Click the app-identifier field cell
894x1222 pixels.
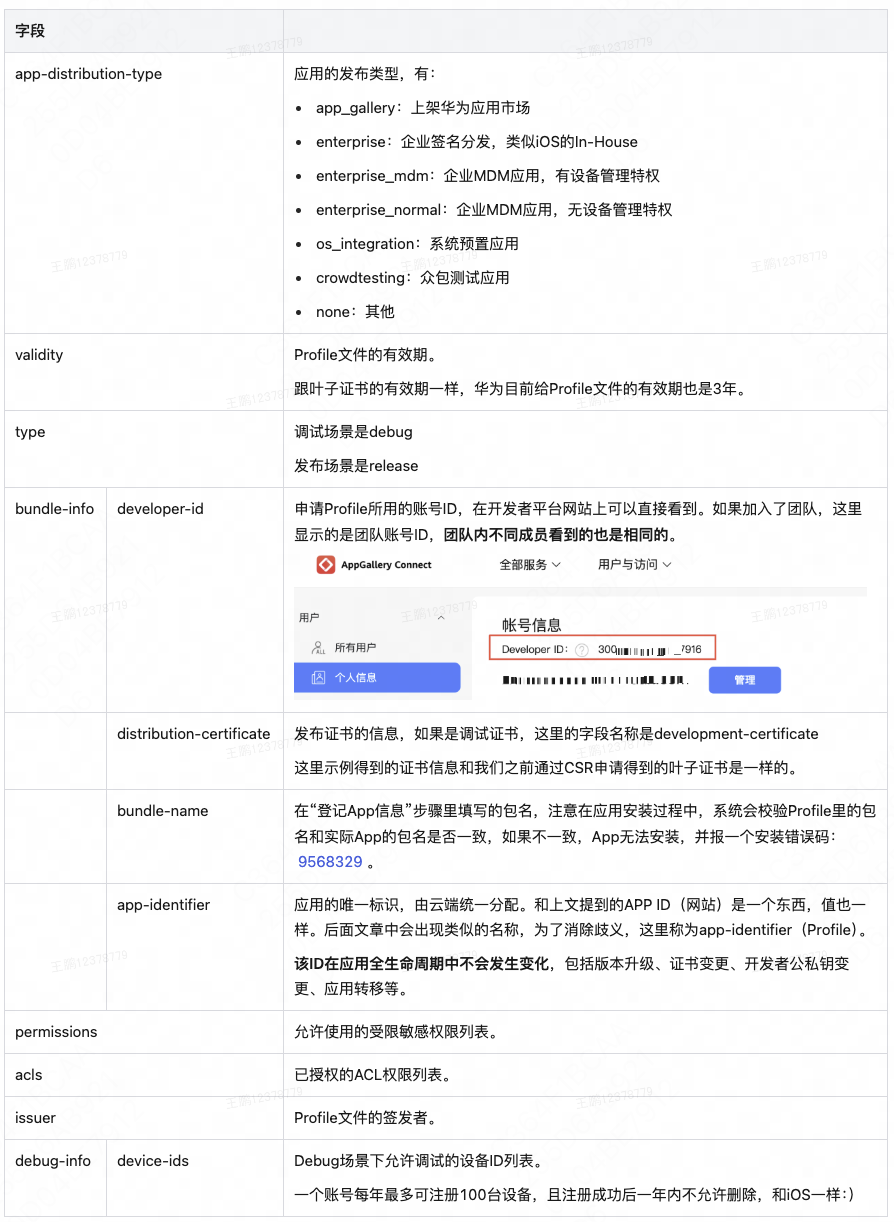point(163,905)
